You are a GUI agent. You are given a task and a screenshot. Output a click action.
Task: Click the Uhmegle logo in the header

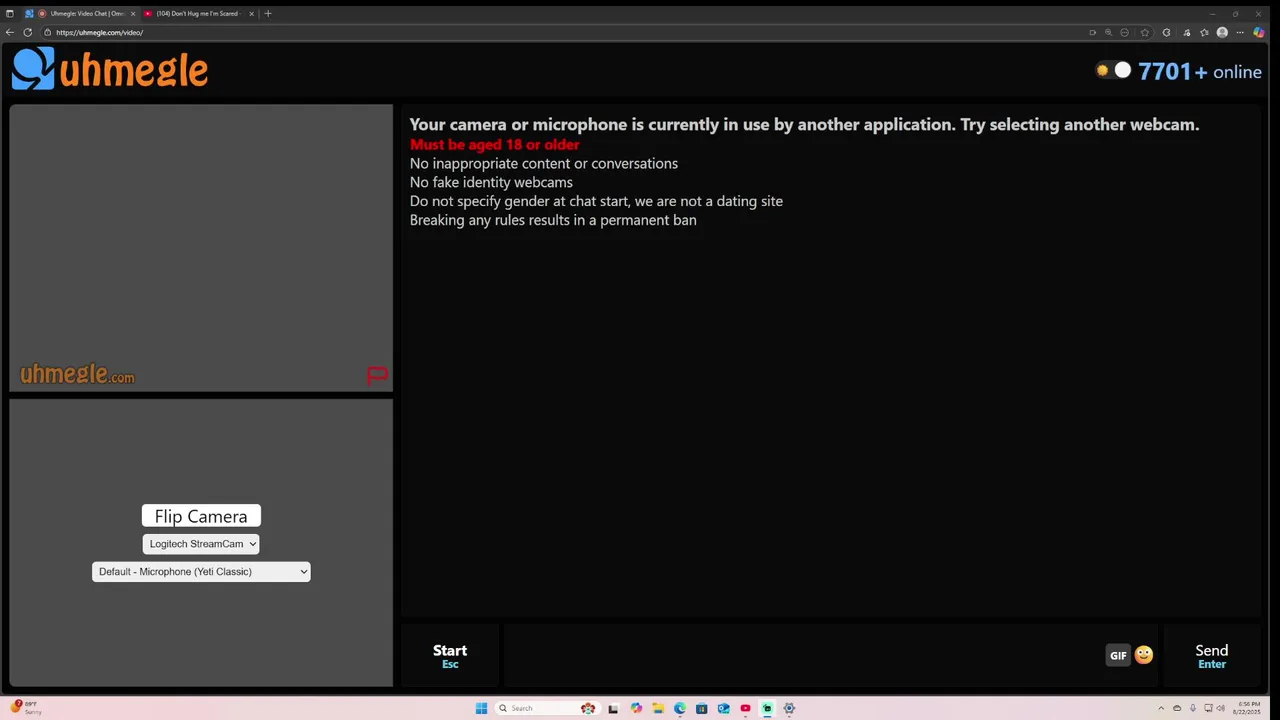pos(110,70)
